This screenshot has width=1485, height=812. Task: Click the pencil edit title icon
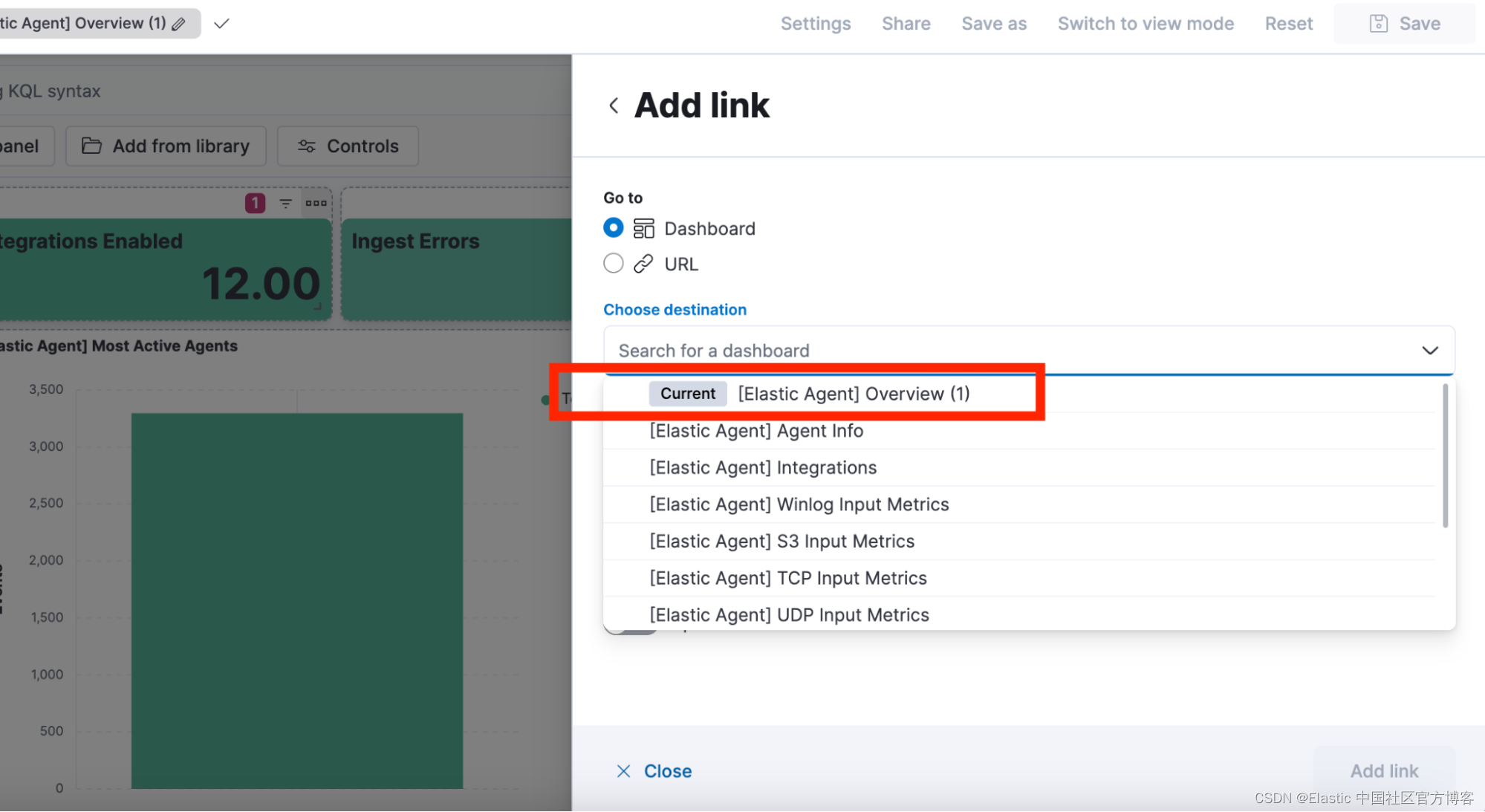(178, 24)
